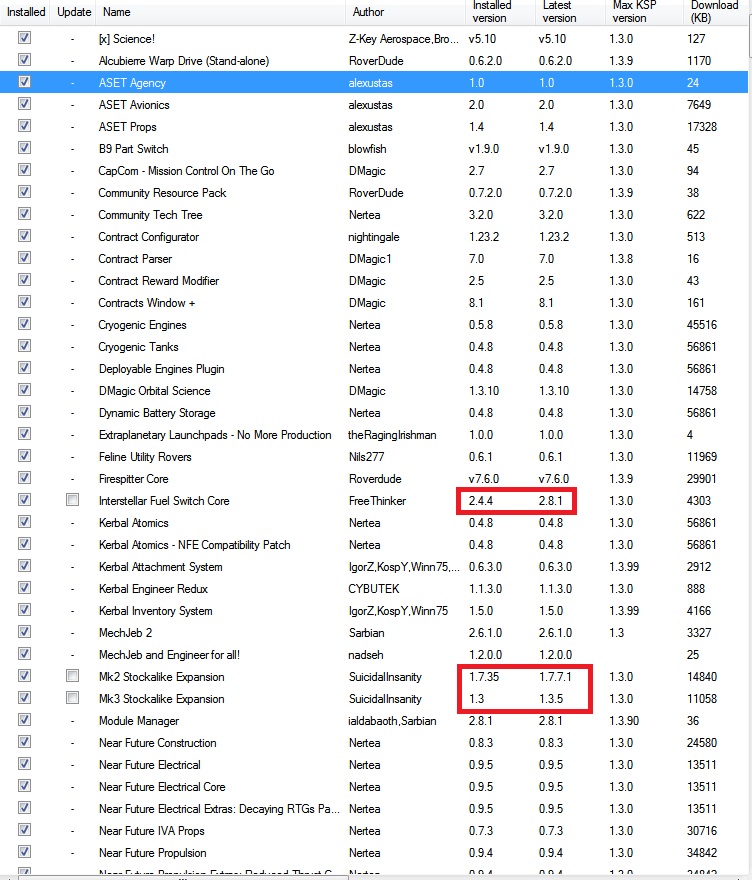Enable Update checkbox for Mk2 Stockalike Expansion

(72, 676)
